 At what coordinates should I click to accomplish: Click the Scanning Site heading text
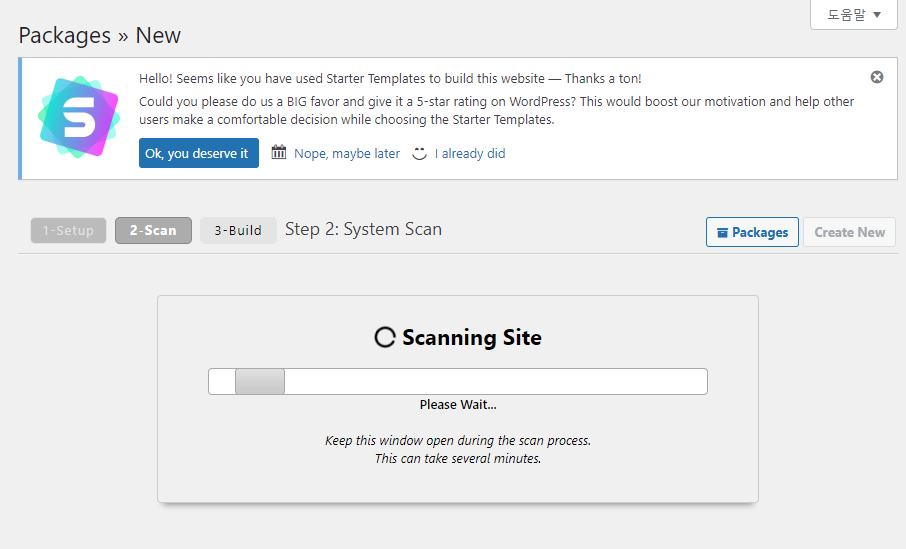[471, 337]
